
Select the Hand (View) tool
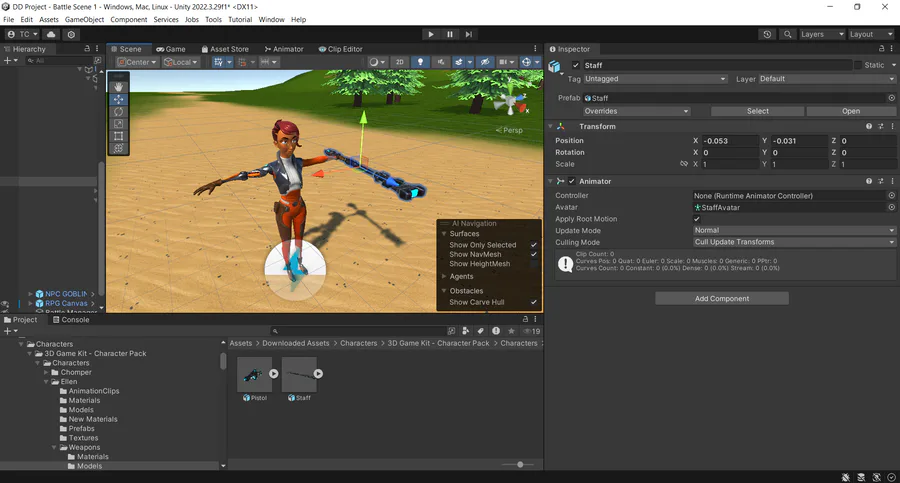[119, 87]
